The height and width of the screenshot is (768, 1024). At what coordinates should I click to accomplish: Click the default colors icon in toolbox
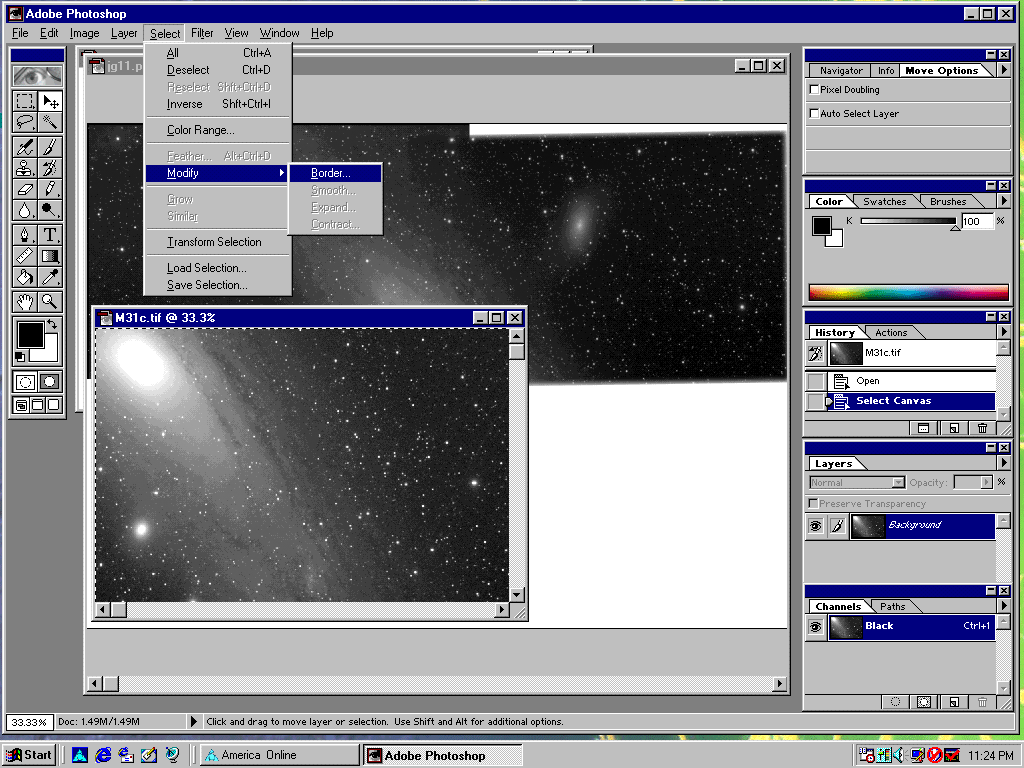pyautogui.click(x=20, y=357)
